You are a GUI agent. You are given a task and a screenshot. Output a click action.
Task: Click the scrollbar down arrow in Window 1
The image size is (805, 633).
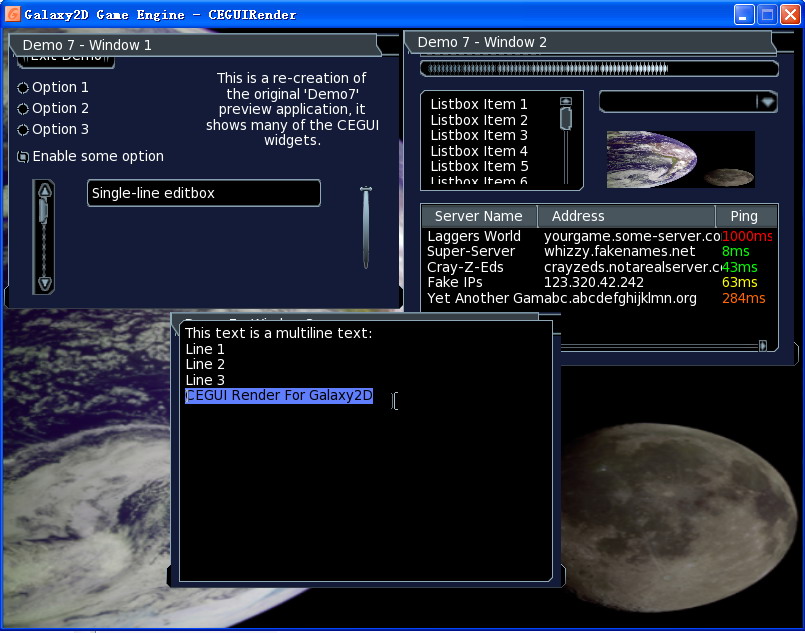[44, 283]
